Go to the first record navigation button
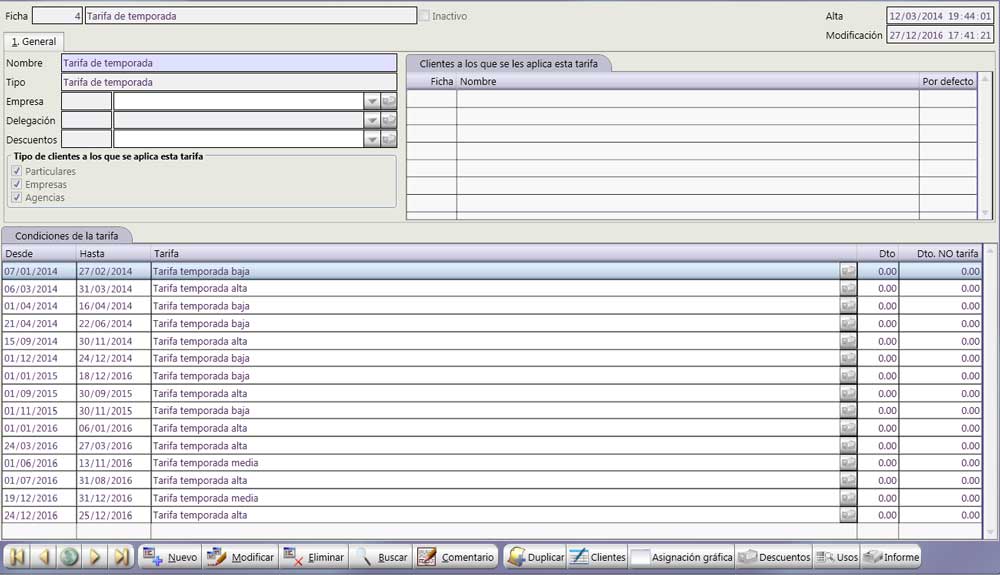This screenshot has height=575, width=1000. (x=17, y=557)
